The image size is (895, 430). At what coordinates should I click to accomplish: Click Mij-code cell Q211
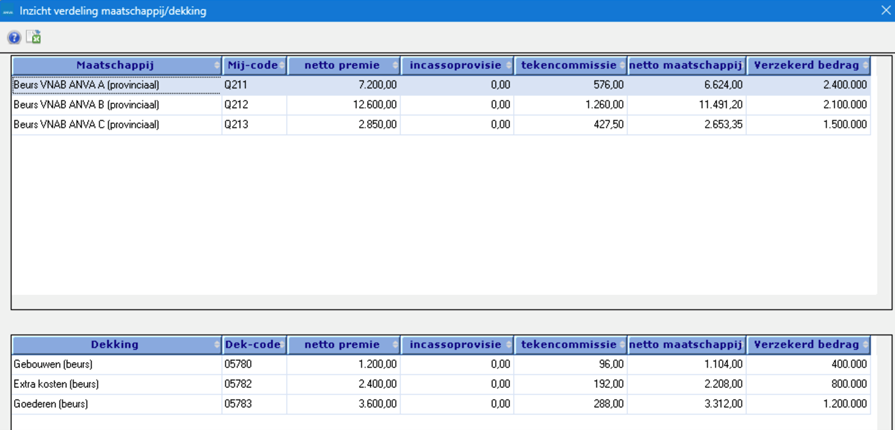[x=255, y=85]
